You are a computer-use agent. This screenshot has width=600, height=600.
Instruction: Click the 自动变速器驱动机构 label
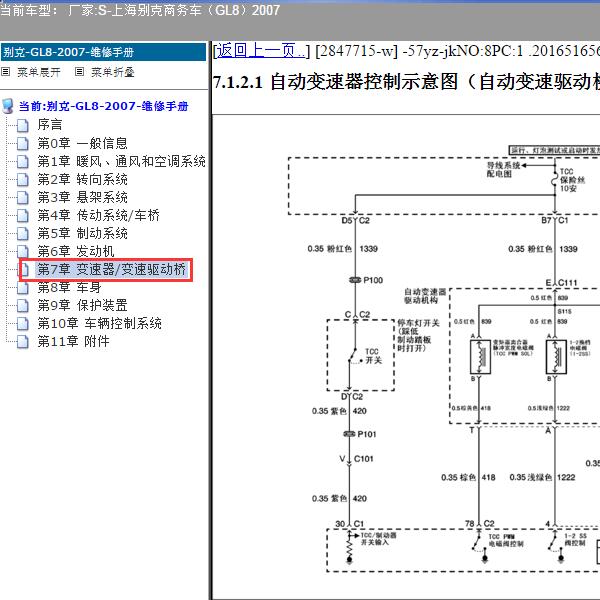425,296
